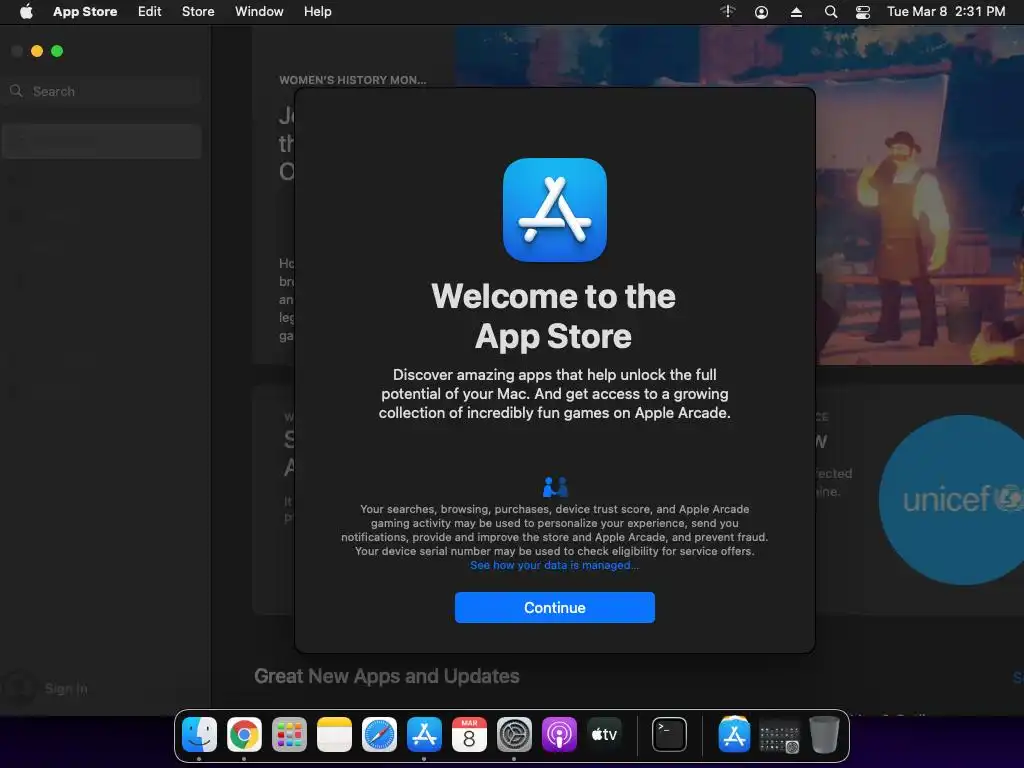Click the App Store downloads icon beside Terminal
Screen dimensions: 1024x768
pos(734,735)
